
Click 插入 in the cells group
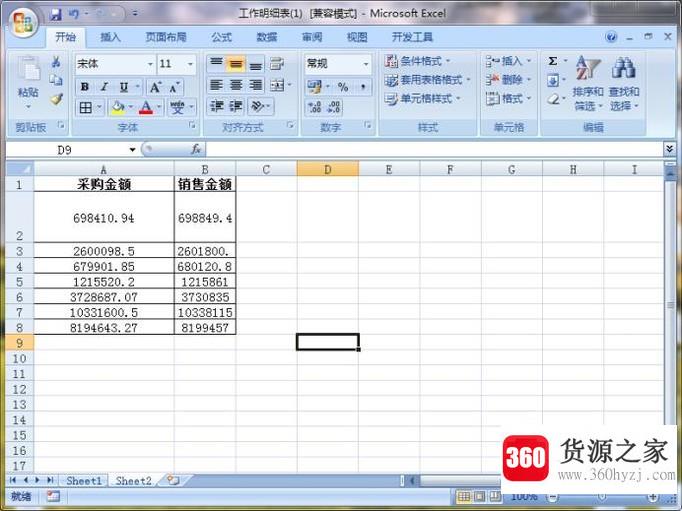point(508,61)
